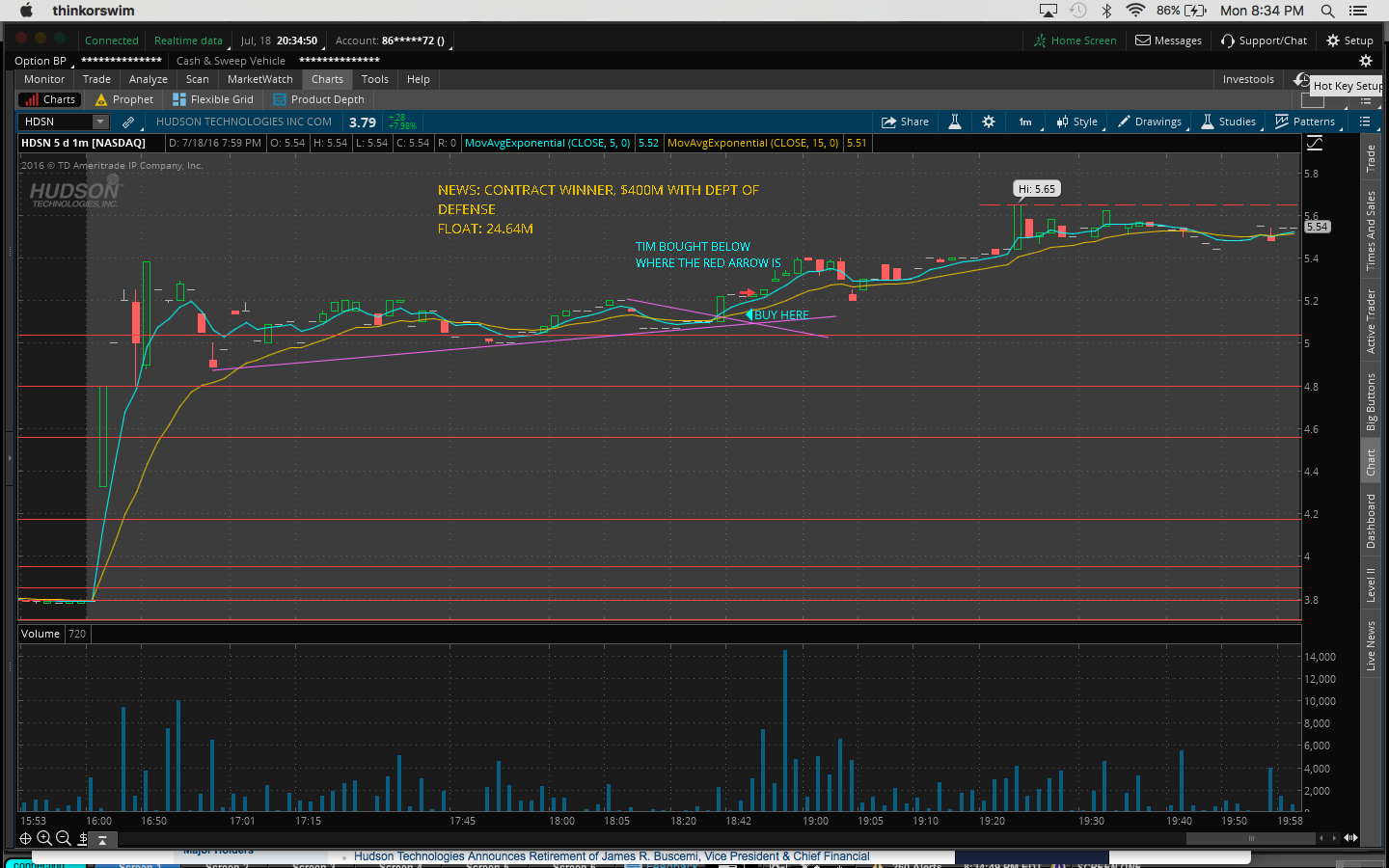The height and width of the screenshot is (868, 1389).
Task: Open the Product Depth view
Action: [x=319, y=99]
